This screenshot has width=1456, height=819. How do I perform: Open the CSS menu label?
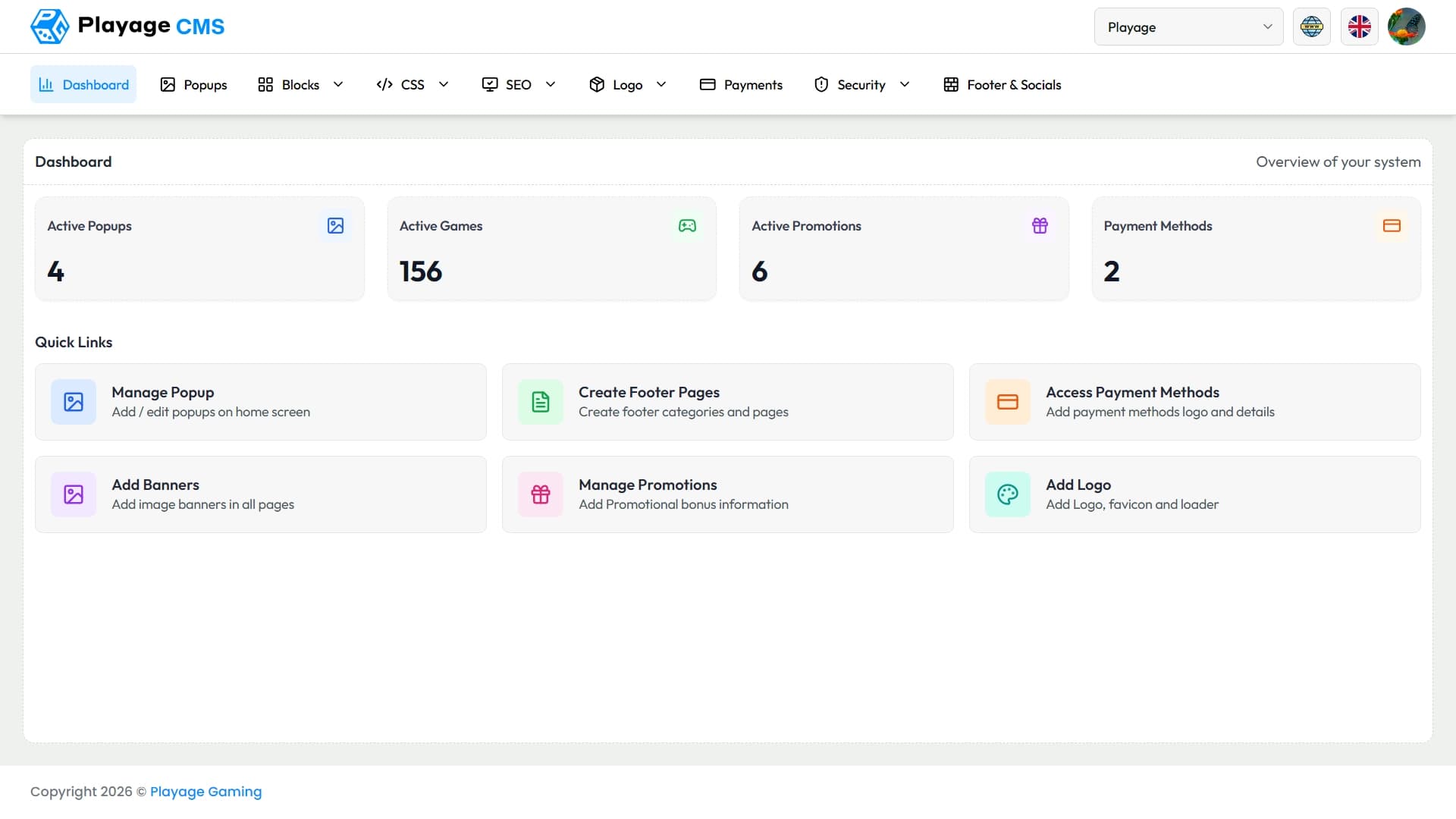point(413,85)
